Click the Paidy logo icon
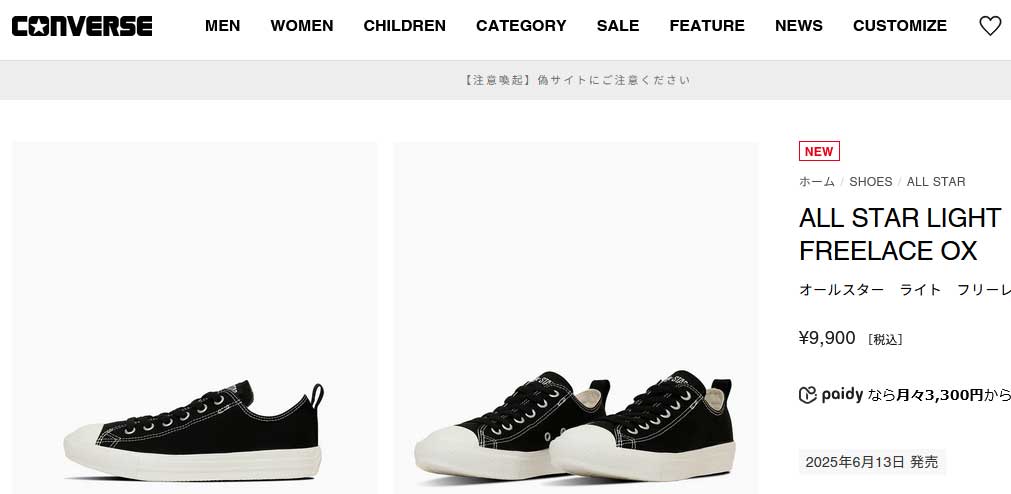 (x=808, y=395)
